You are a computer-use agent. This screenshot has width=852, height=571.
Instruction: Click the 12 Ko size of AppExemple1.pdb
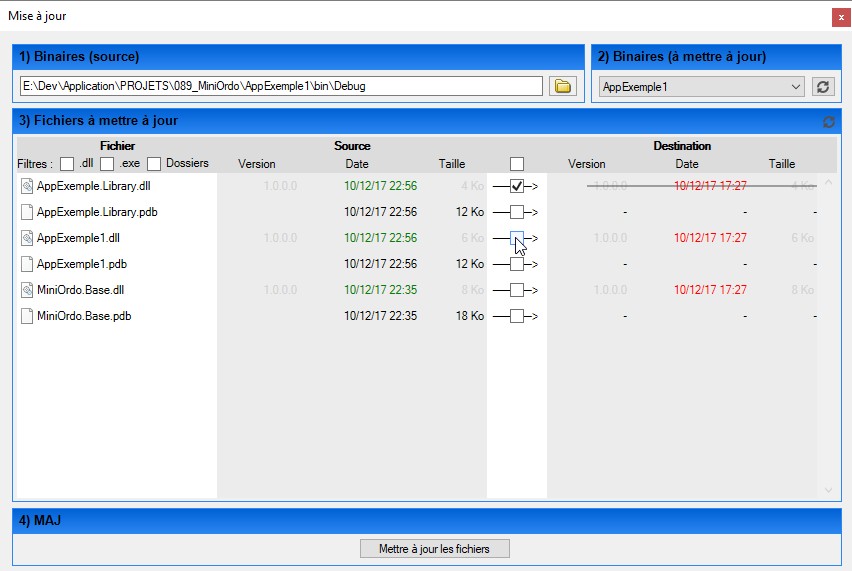pyautogui.click(x=469, y=264)
